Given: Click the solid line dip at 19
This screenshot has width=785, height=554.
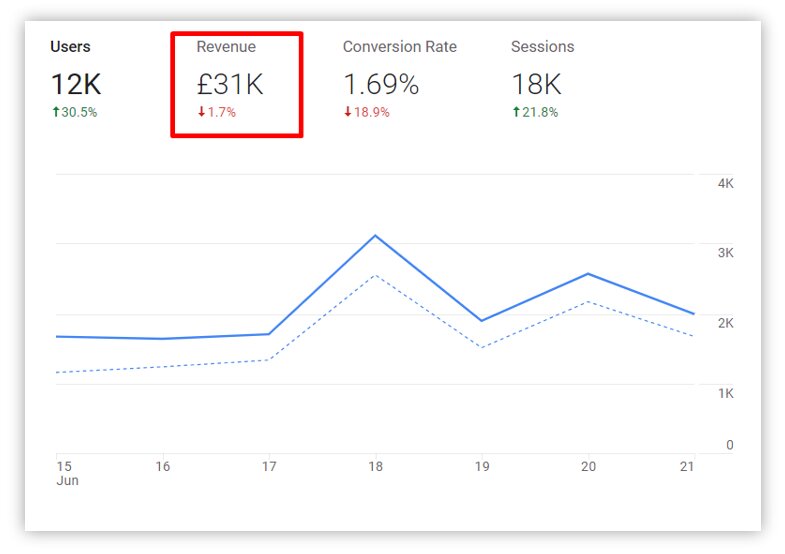Looking at the screenshot, I should click(x=482, y=320).
